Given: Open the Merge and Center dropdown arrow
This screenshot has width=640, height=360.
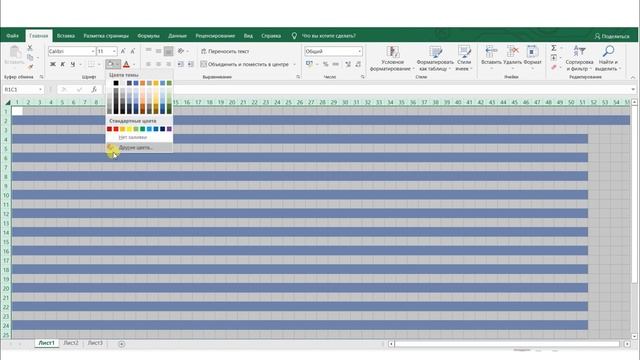Looking at the screenshot, I should 294,64.
